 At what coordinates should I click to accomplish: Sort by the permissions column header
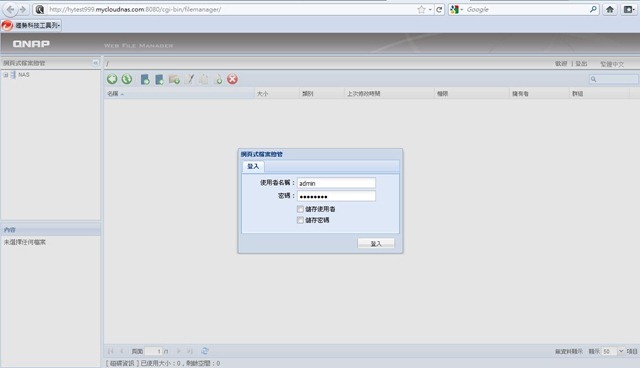(x=472, y=93)
